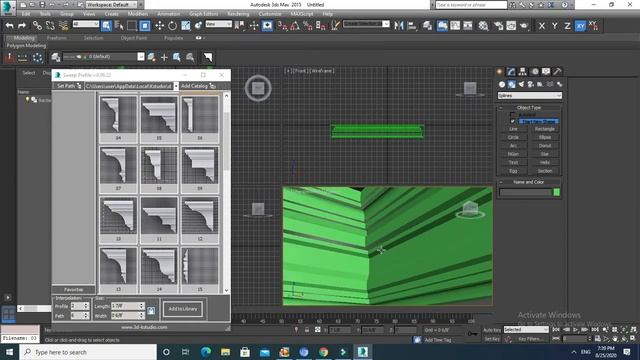Open the selection filter dropdown
This screenshot has height=360, width=640.
pos(86,24)
